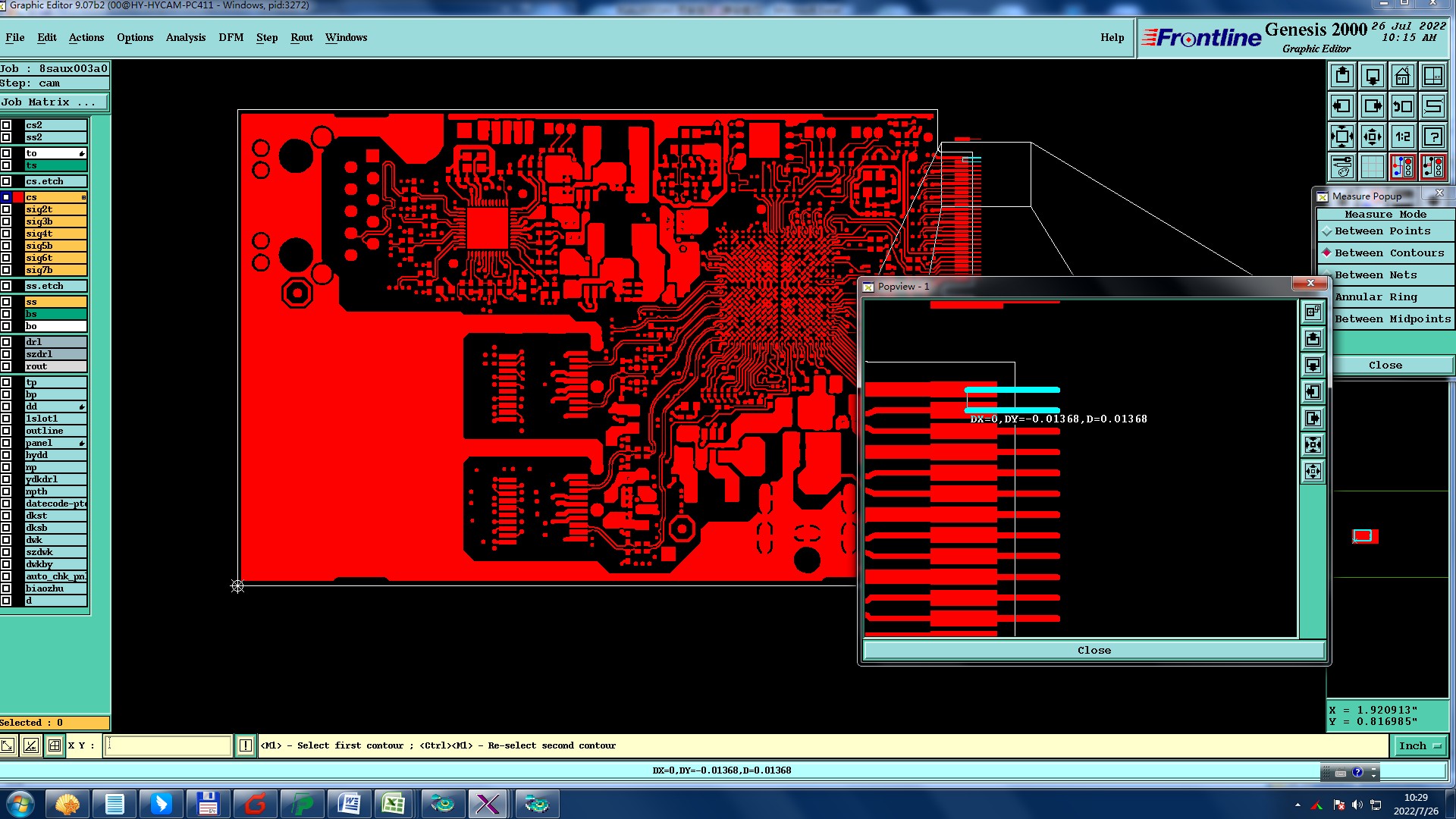Open the Job Matrix expander button

(55, 102)
